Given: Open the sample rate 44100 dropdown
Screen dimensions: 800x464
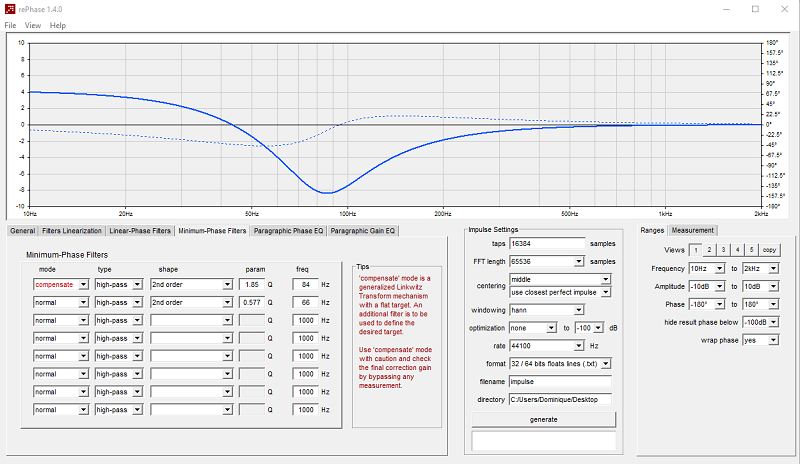Looking at the screenshot, I should pyautogui.click(x=546, y=346).
